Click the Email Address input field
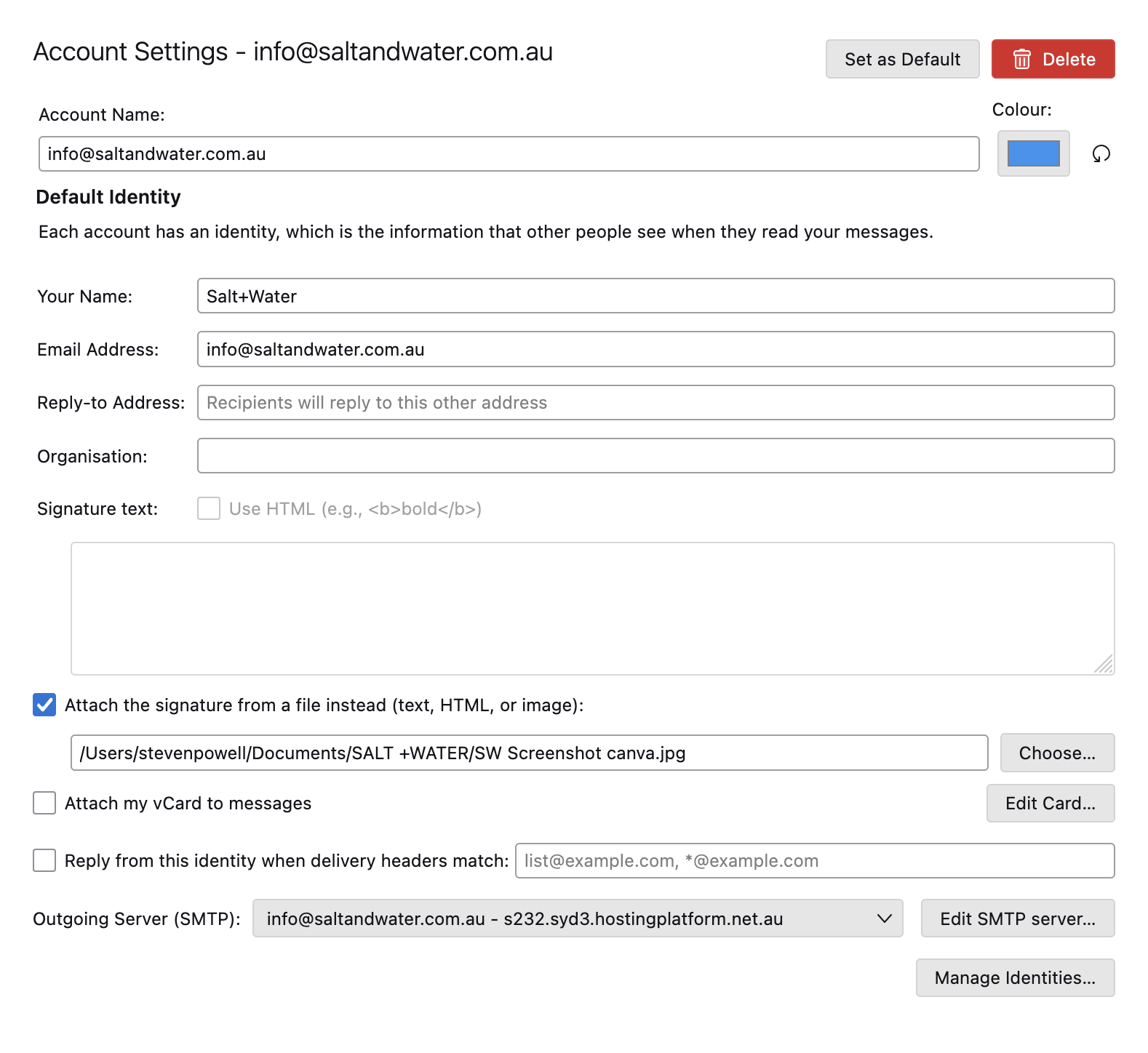The width and height of the screenshot is (1148, 1053). coord(655,349)
